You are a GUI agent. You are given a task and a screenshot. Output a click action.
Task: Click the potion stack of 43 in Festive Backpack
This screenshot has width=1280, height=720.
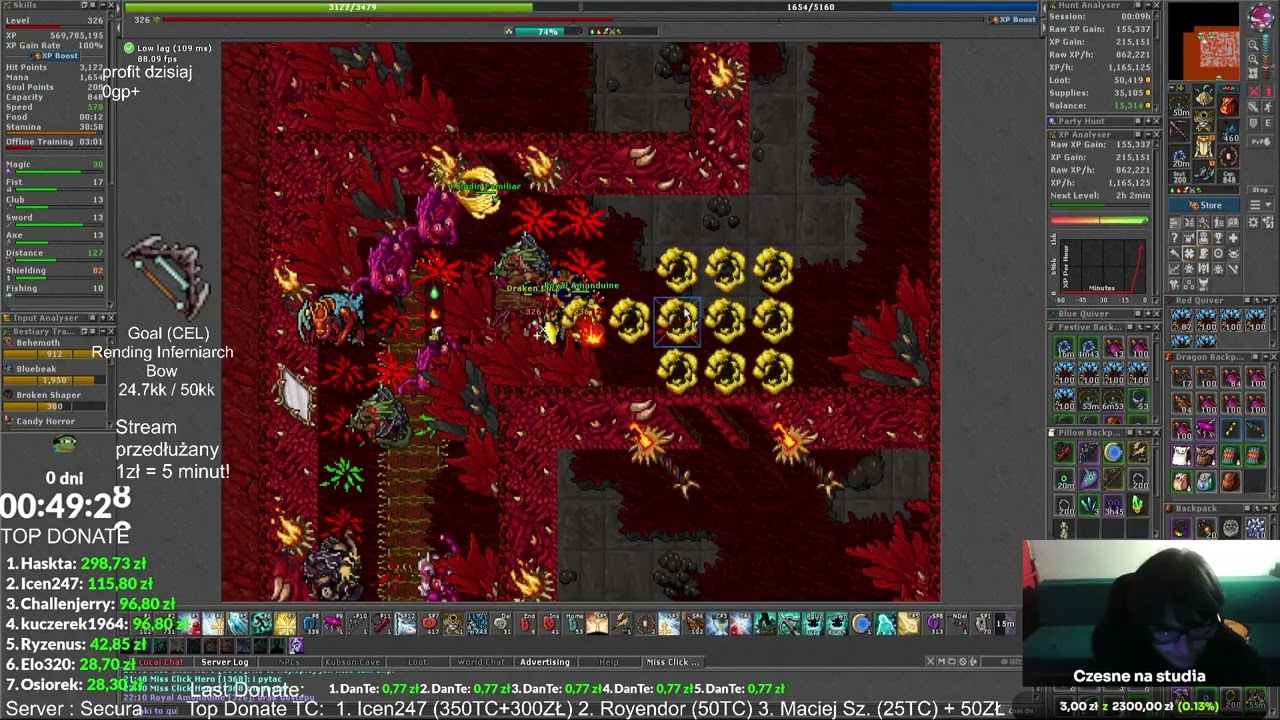coord(1113,347)
